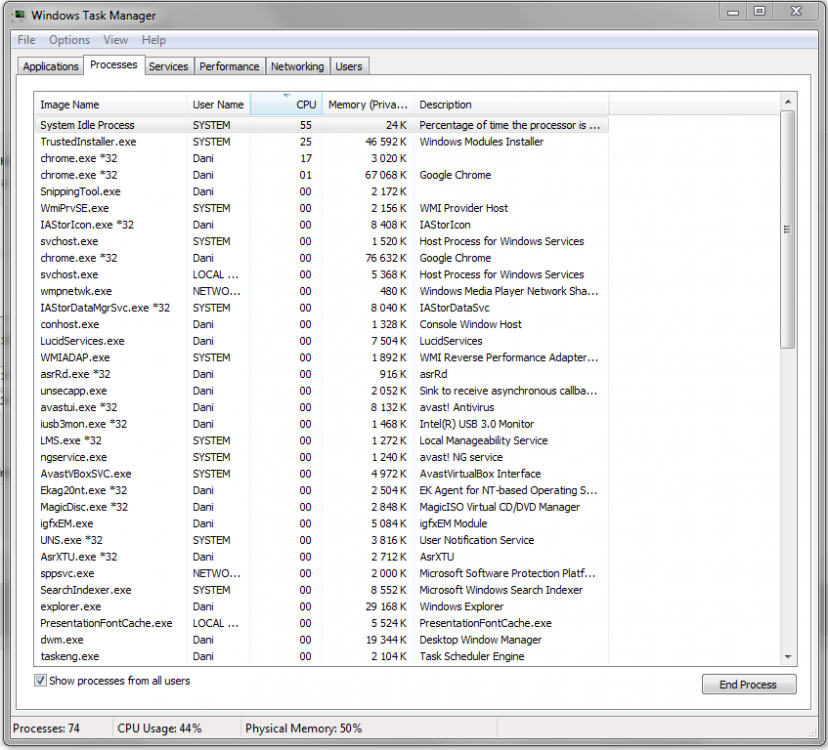Open the Options menu

69,40
